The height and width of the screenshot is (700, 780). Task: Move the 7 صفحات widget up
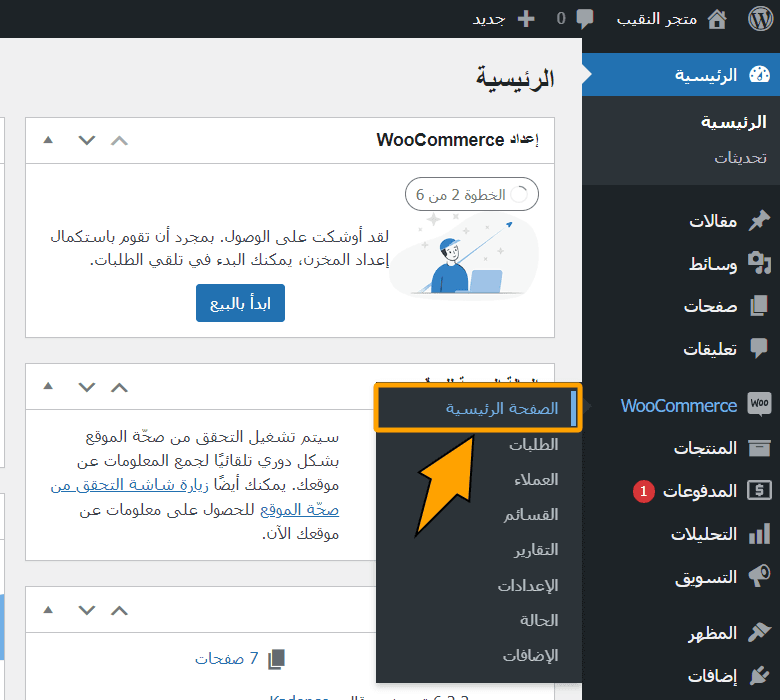[x=119, y=610]
